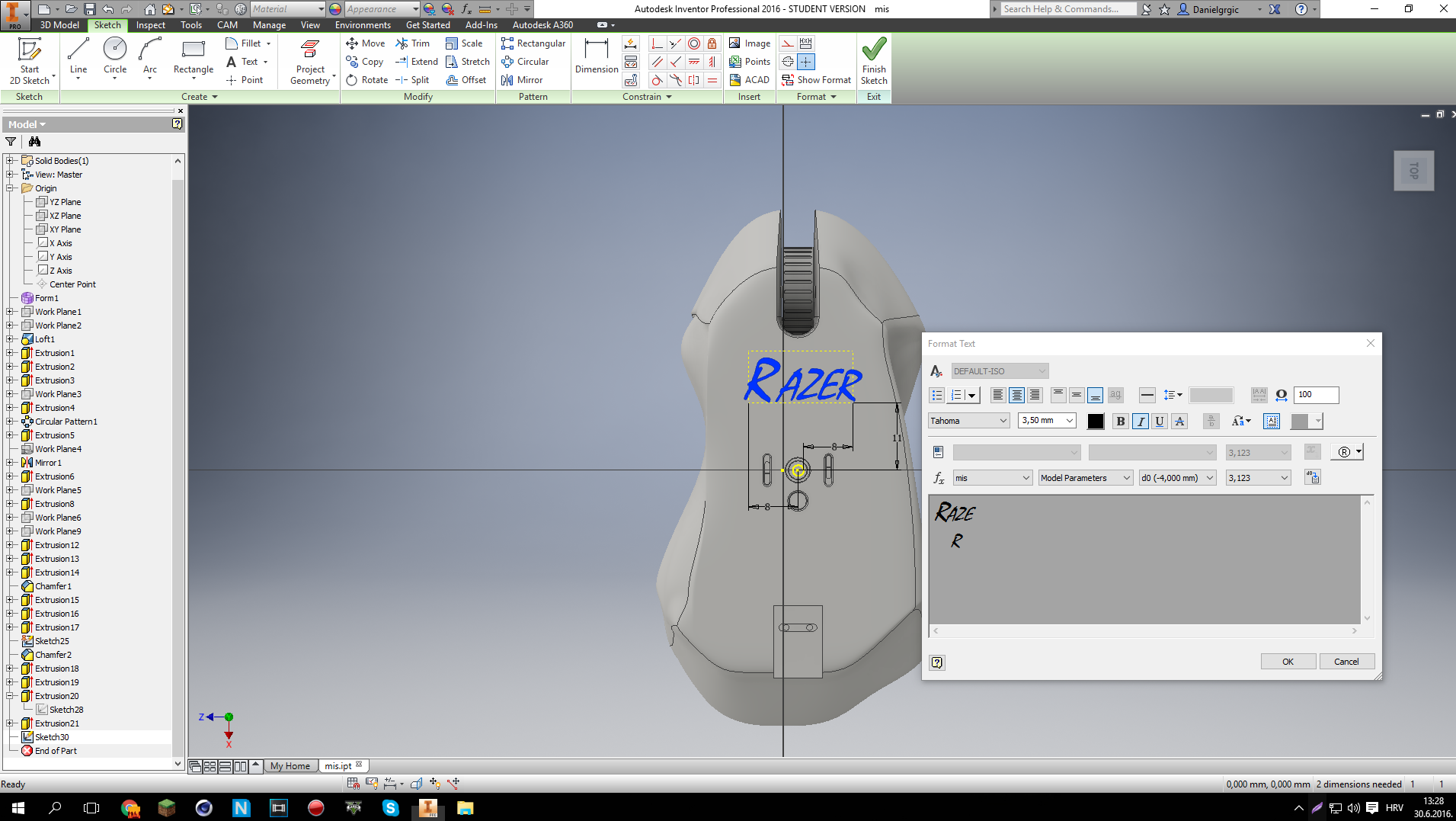
Task: Click the Find binoculars icon in browser
Action: 34,142
